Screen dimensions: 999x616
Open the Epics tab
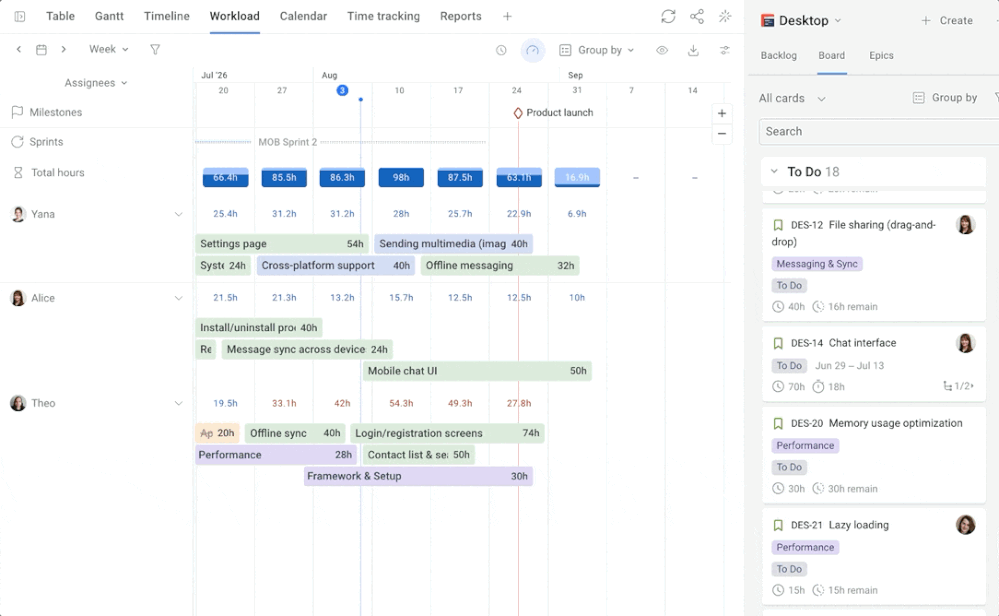click(x=881, y=55)
